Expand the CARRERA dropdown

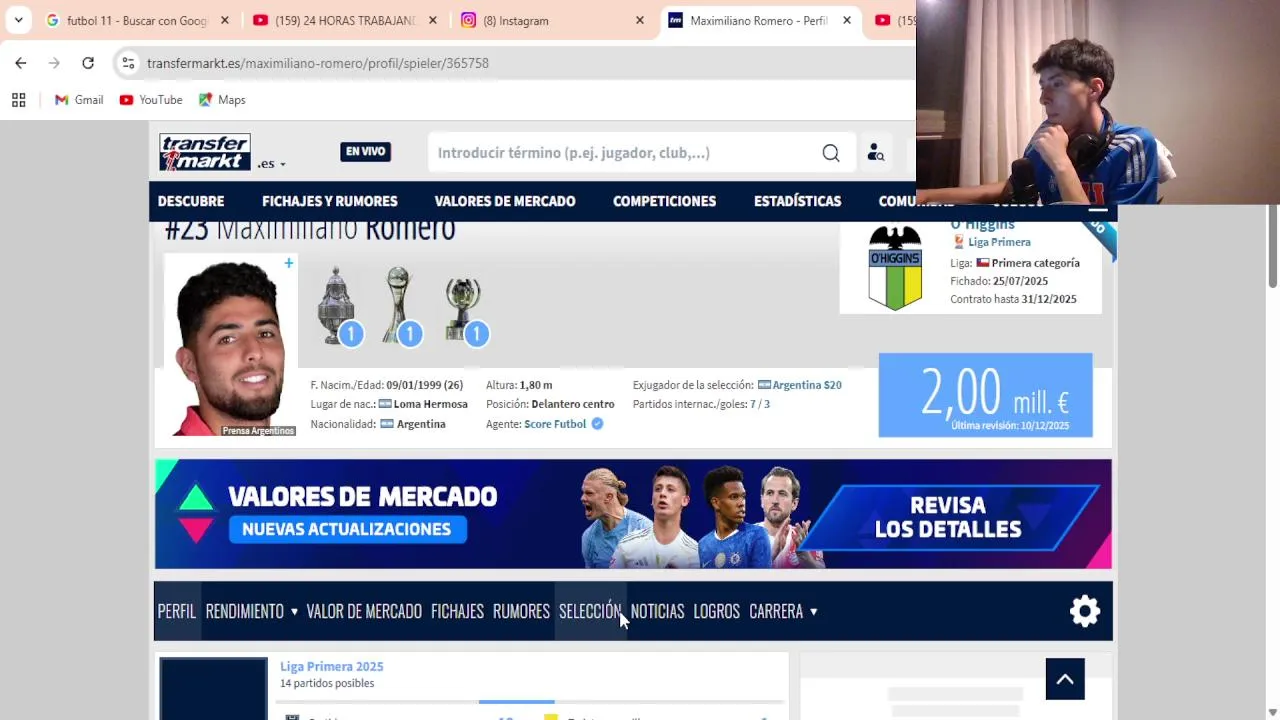(783, 611)
